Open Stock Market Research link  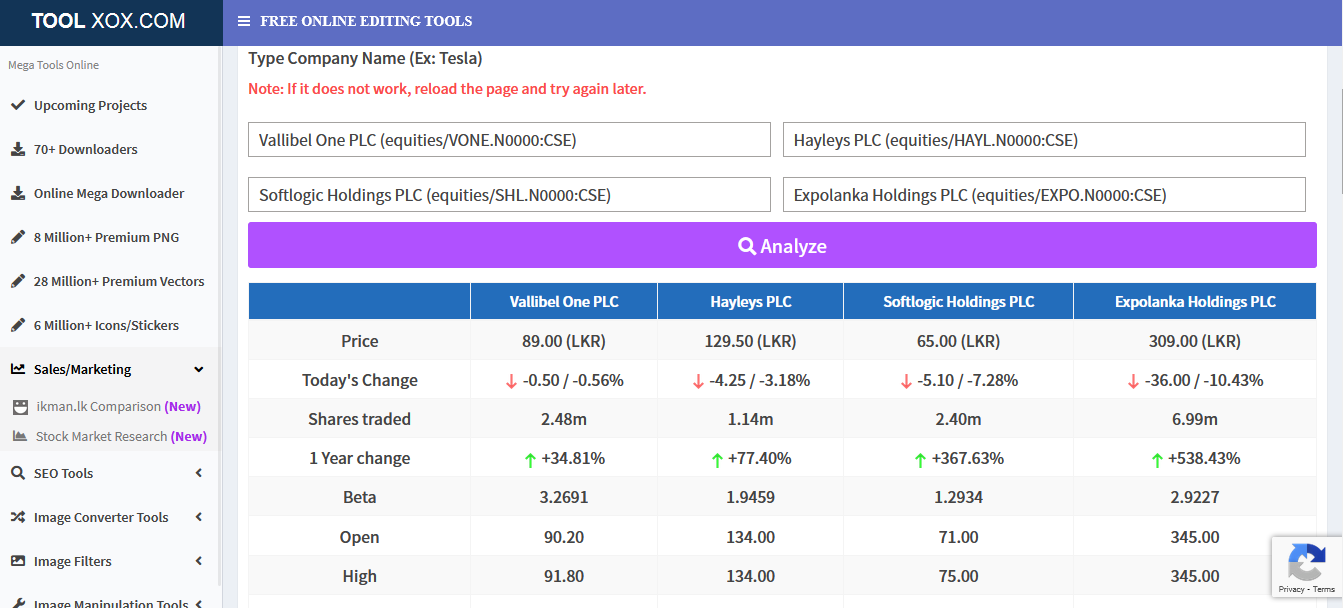point(121,437)
